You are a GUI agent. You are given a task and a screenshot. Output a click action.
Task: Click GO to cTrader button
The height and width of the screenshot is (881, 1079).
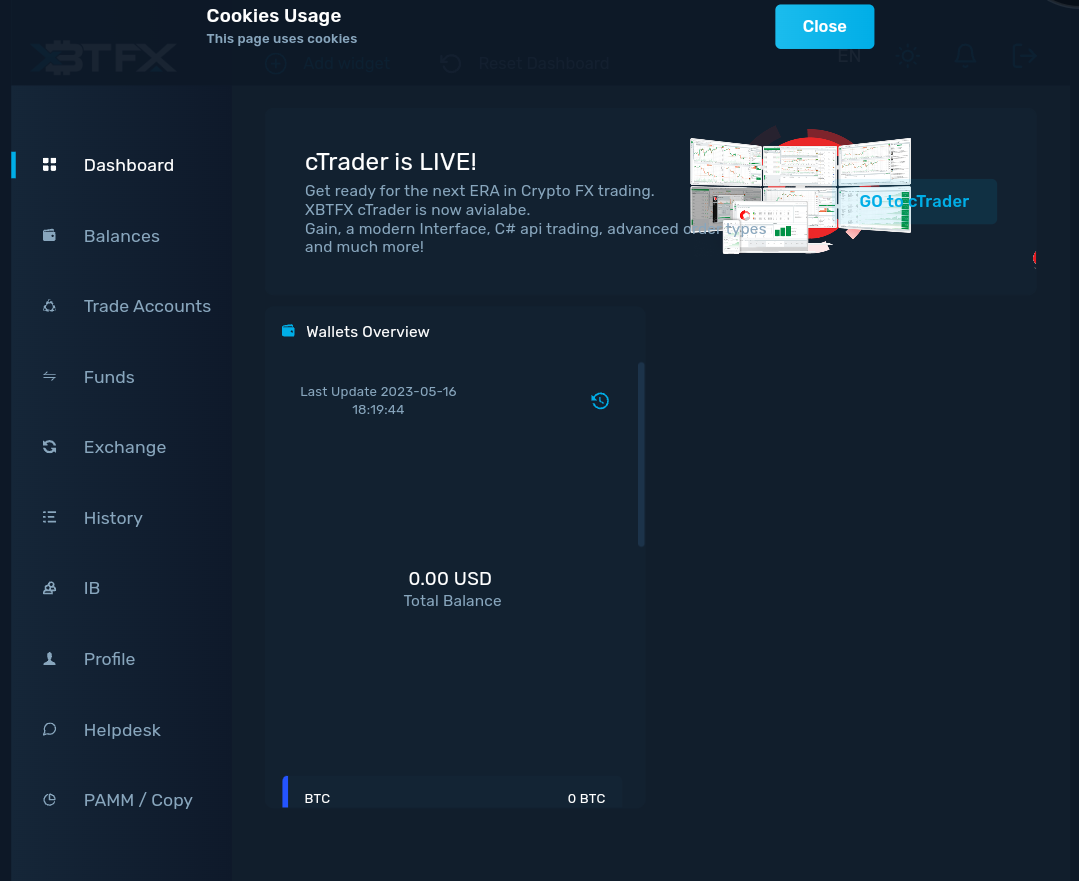pos(915,202)
